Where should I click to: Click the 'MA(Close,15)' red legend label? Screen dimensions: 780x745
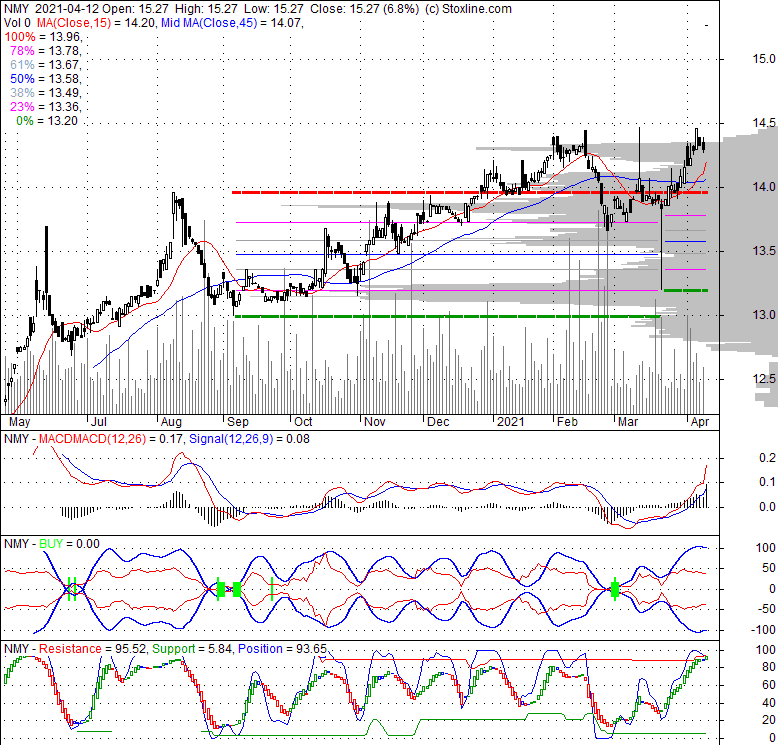(74, 23)
